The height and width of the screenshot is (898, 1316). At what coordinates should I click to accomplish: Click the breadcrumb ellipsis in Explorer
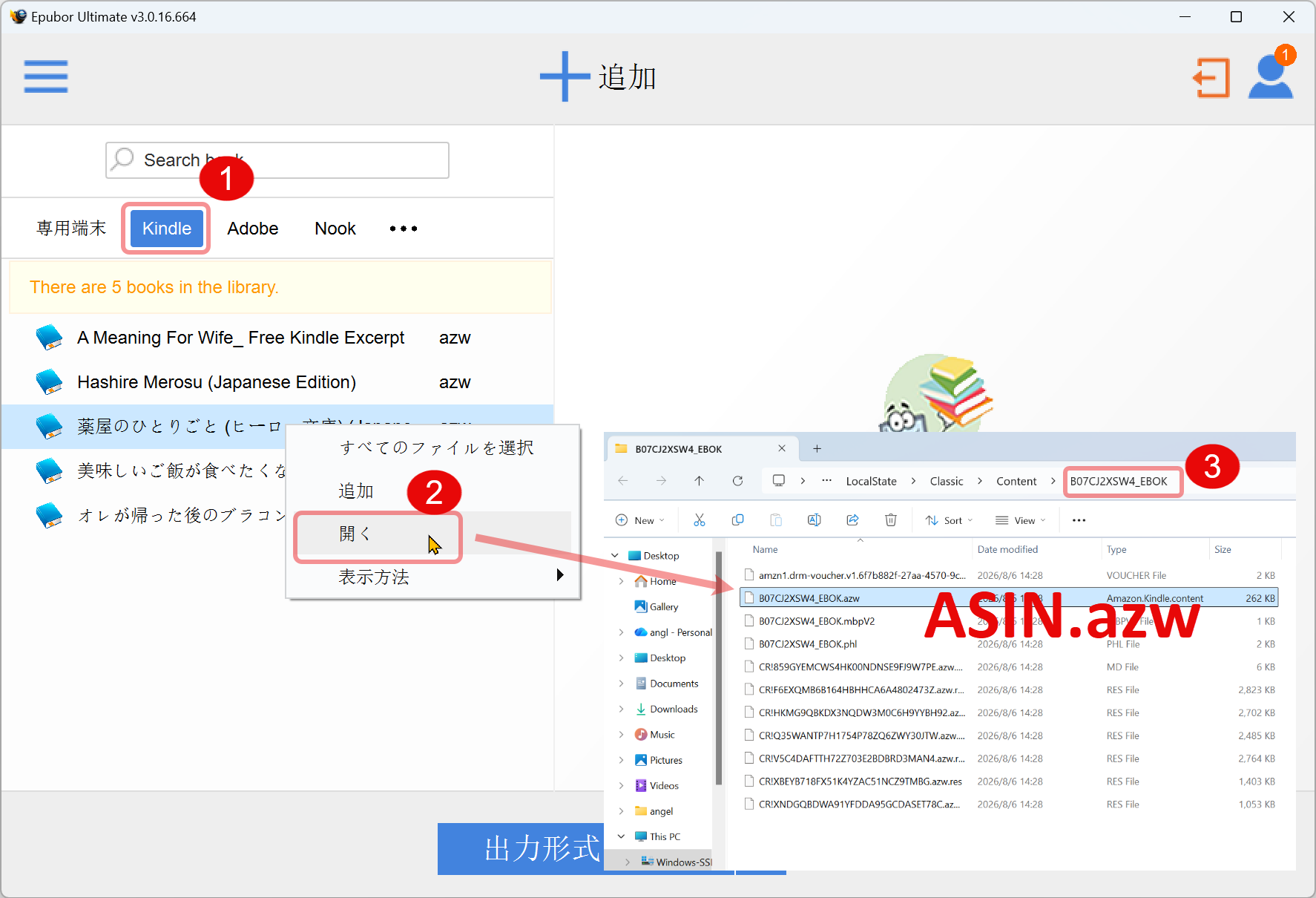pyautogui.click(x=826, y=480)
